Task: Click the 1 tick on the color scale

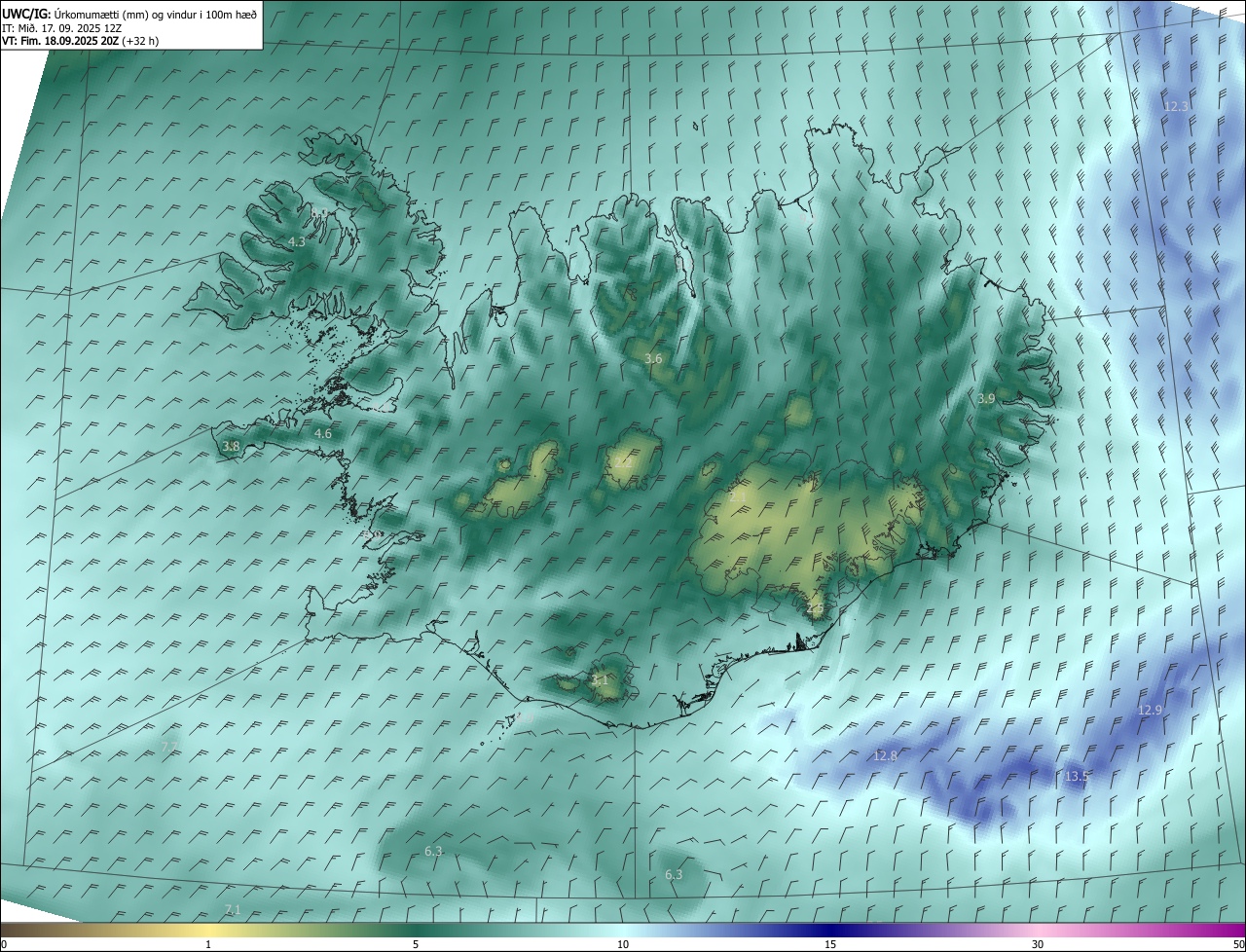Action: (x=208, y=944)
